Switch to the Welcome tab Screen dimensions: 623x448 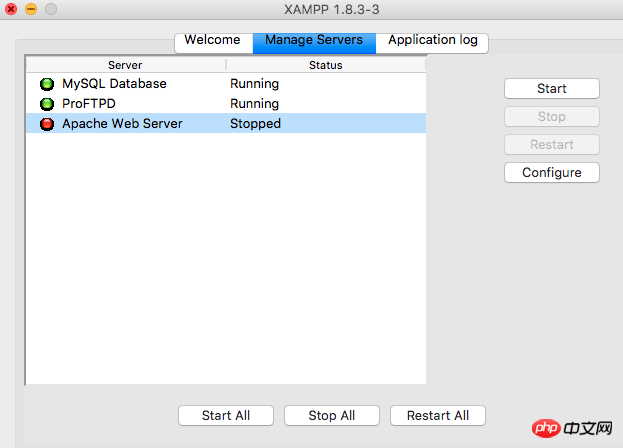[x=214, y=43]
